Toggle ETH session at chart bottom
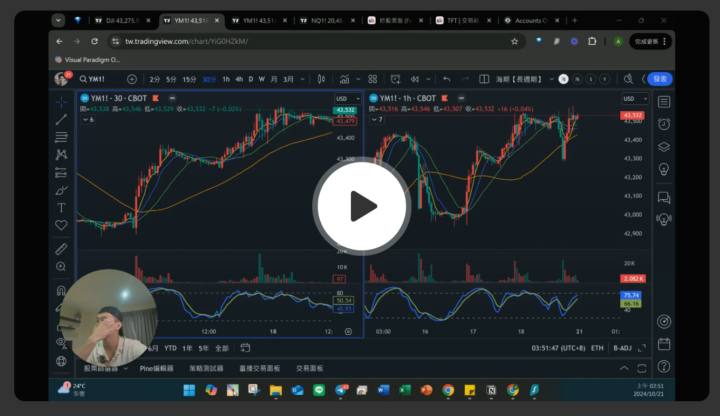This screenshot has height=416, width=720. pos(598,348)
